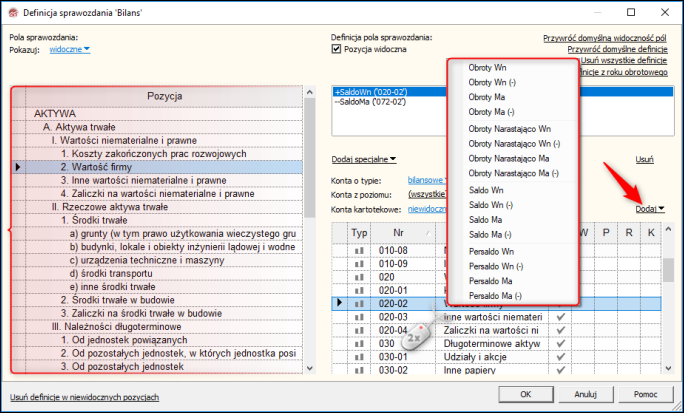Click 'Przywróć domyślną widoczność pól' link
This screenshot has height=413, width=684.
[x=605, y=38]
